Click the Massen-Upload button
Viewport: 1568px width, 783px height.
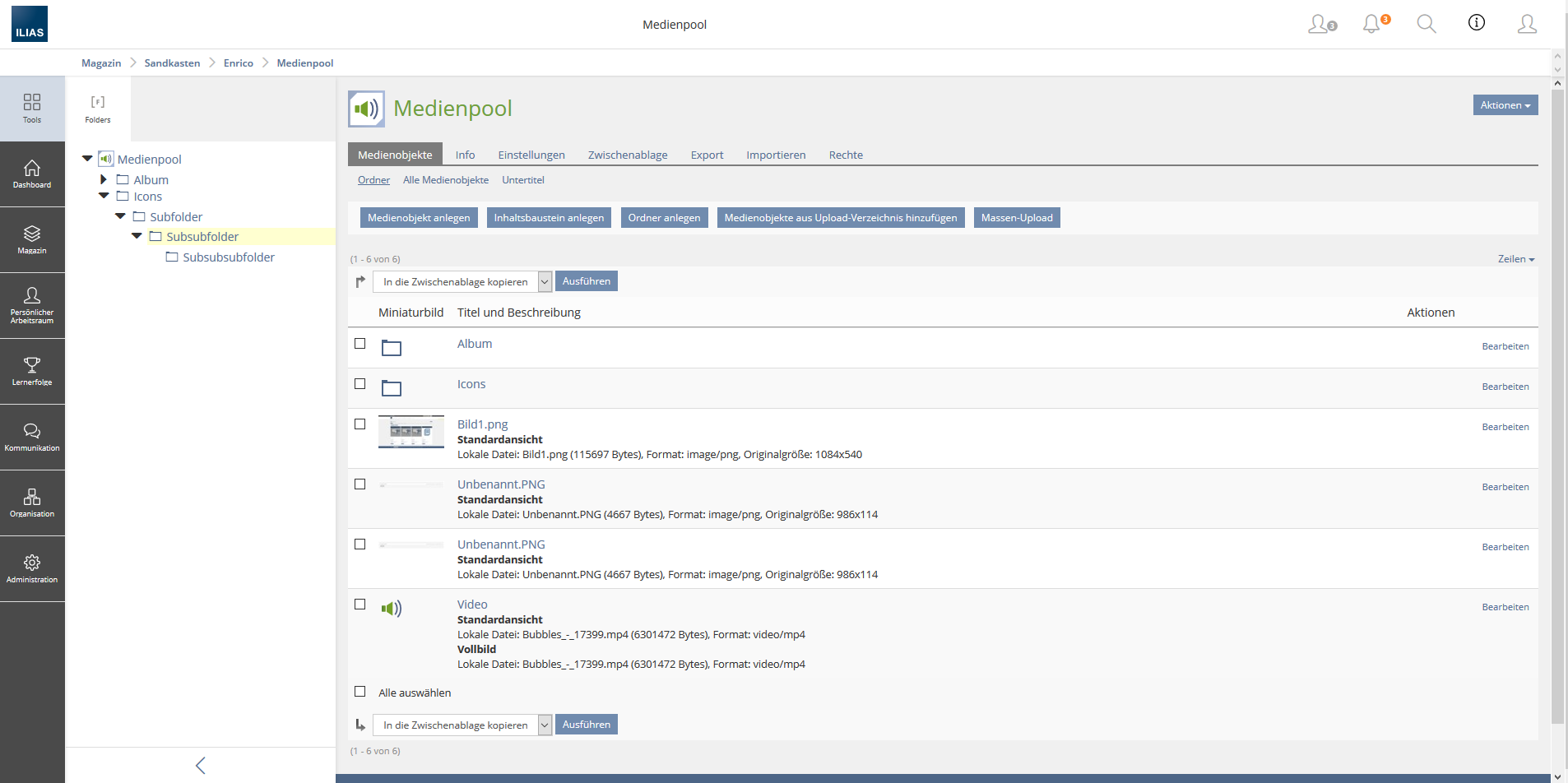click(x=1016, y=218)
